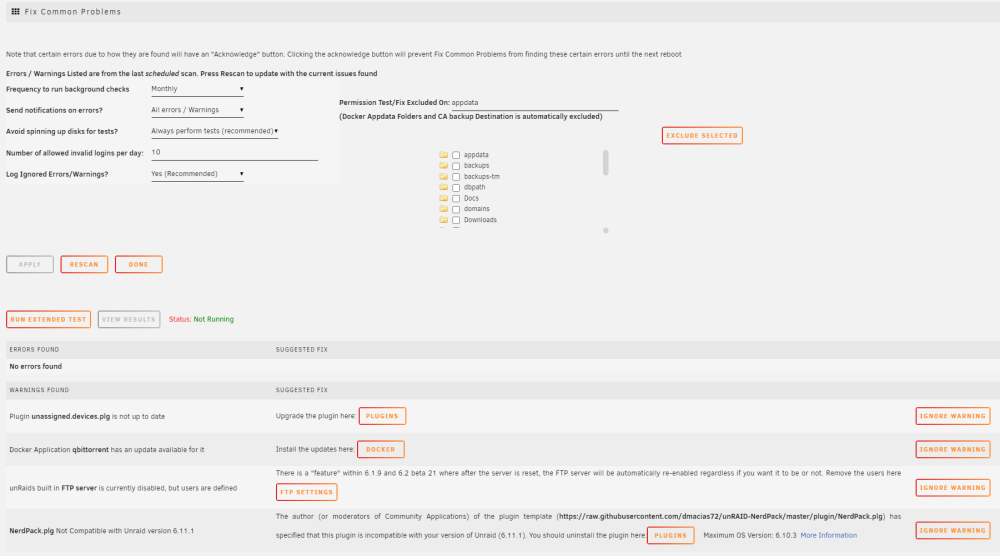
Task: Click the Downloads folder icon
Action: [x=443, y=220]
